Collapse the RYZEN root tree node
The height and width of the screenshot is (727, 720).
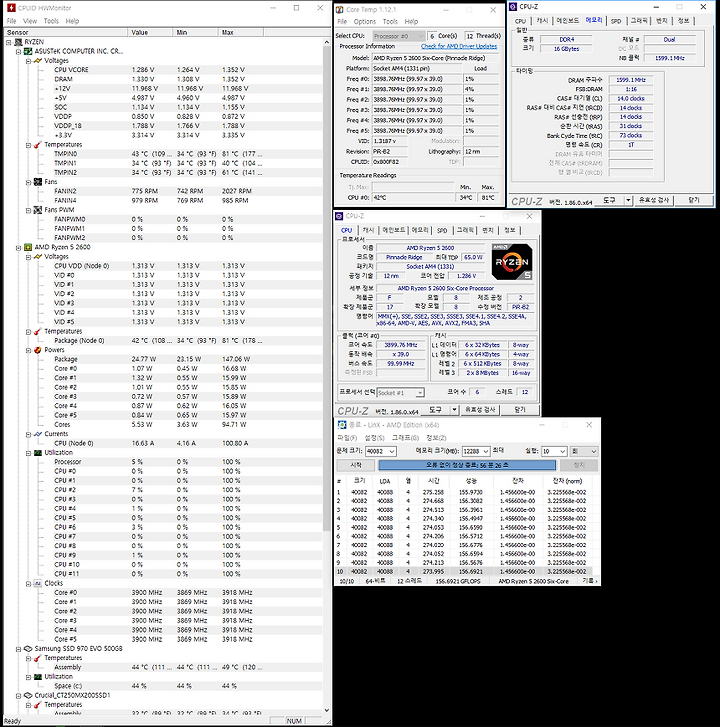click(8, 42)
